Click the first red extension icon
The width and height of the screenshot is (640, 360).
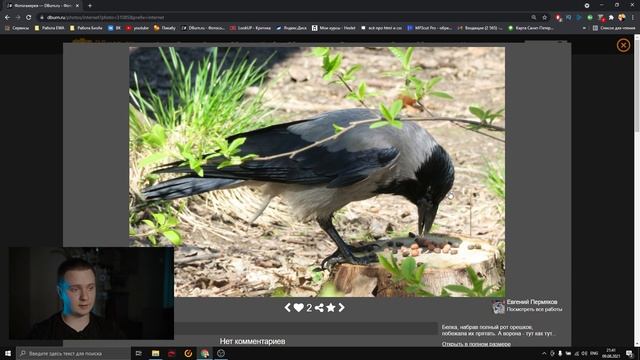(x=558, y=18)
